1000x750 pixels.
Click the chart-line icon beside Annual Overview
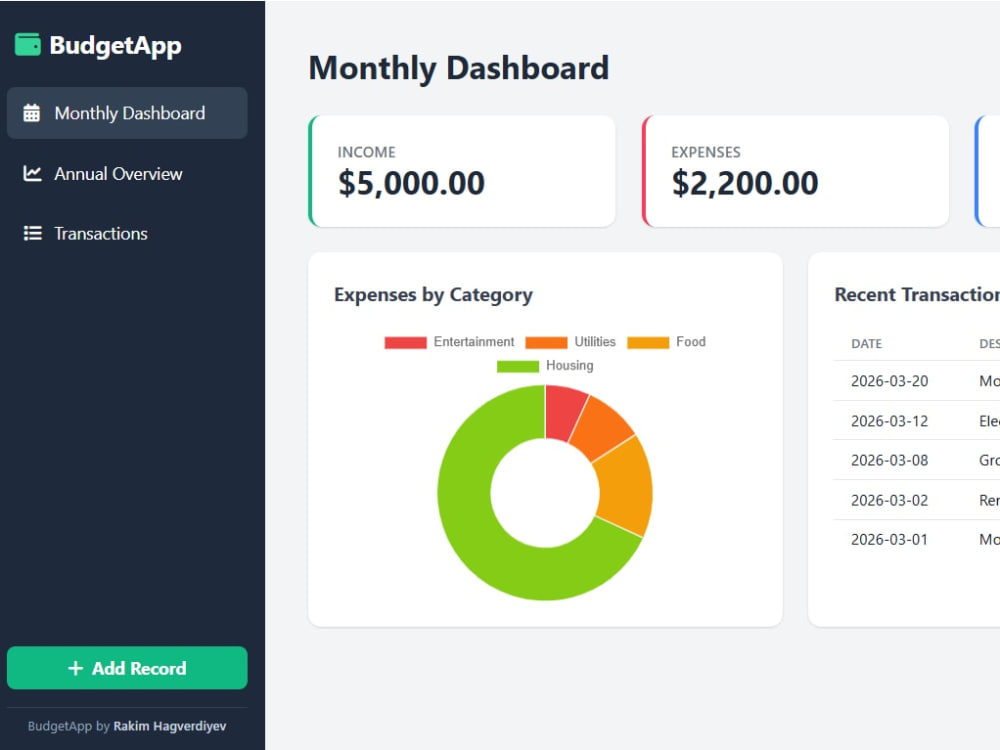coord(32,173)
